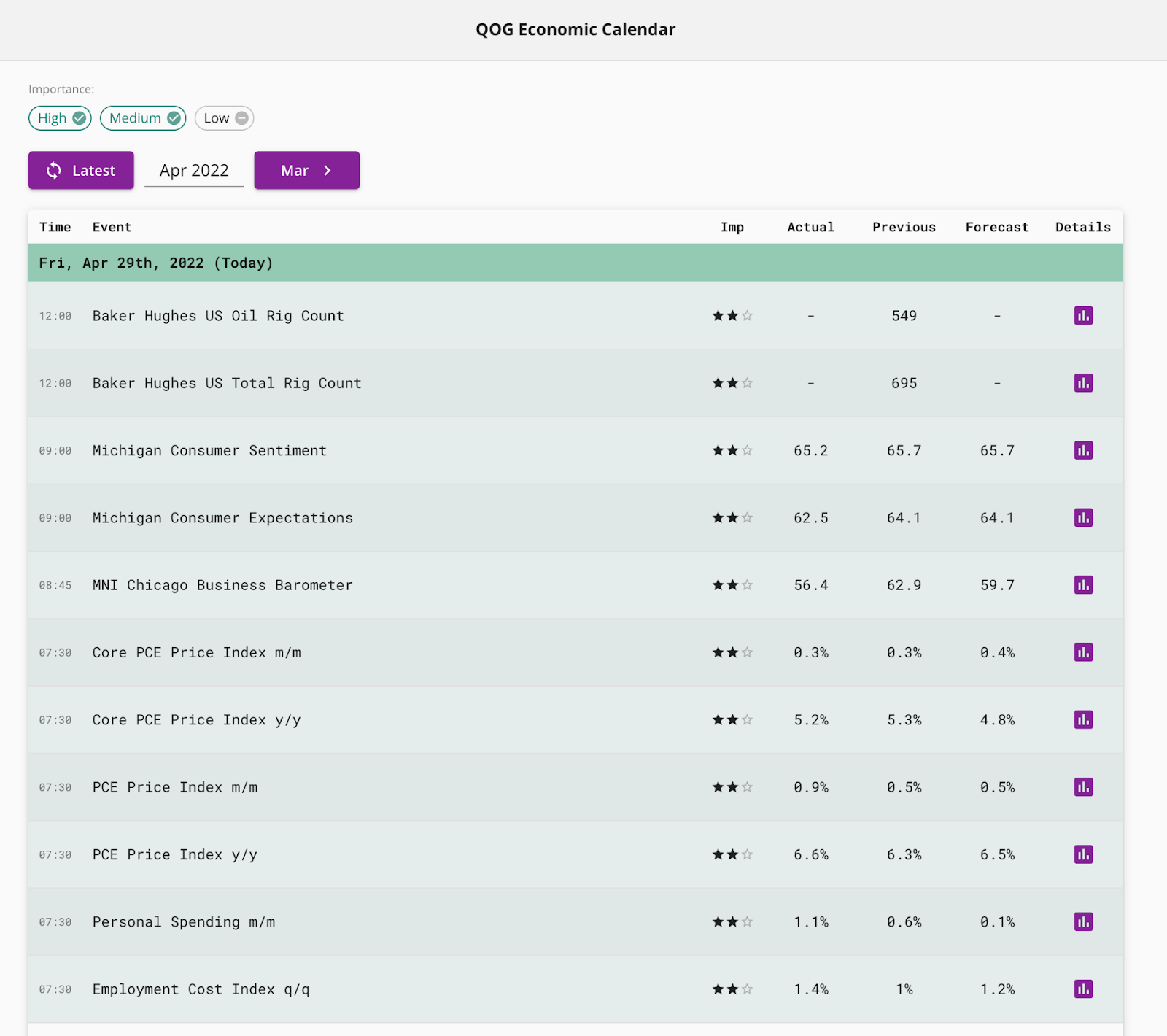Open details chart for Baker Hughes US Total Rig Count

1083,383
